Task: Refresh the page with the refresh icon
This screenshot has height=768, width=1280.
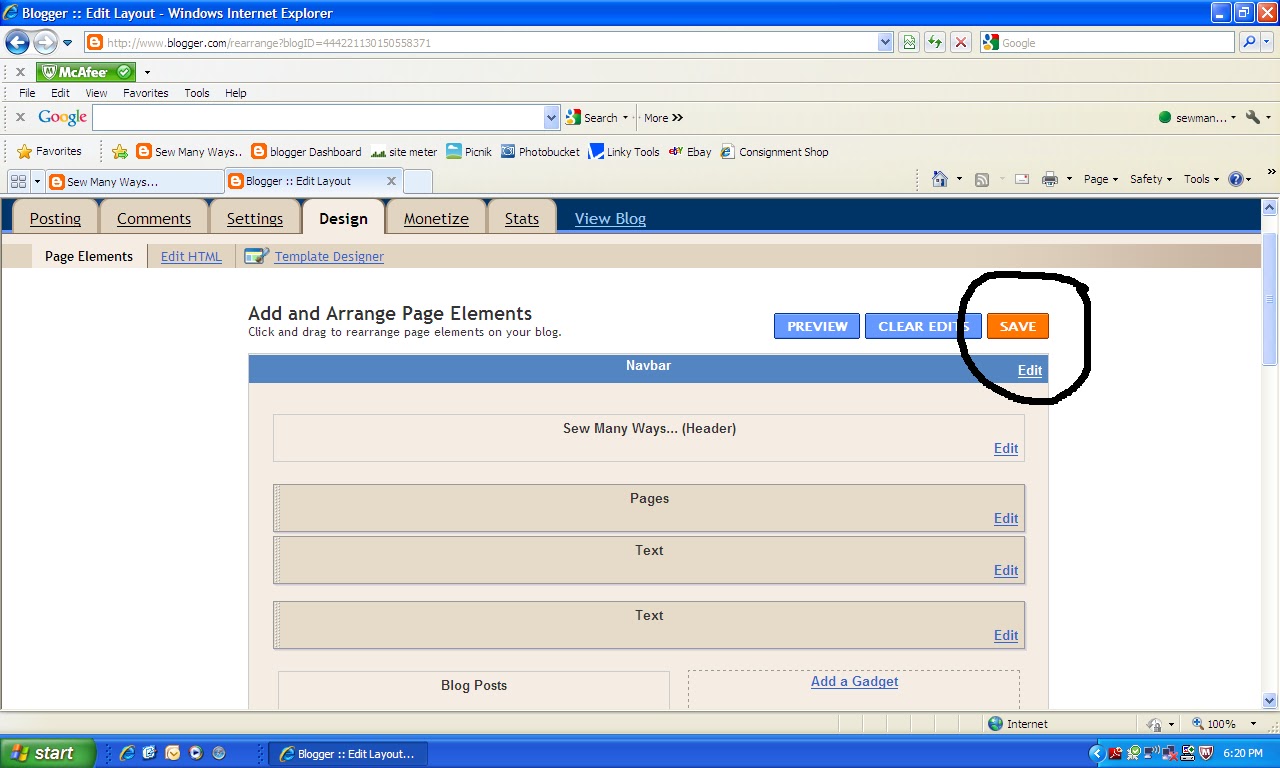Action: point(934,42)
